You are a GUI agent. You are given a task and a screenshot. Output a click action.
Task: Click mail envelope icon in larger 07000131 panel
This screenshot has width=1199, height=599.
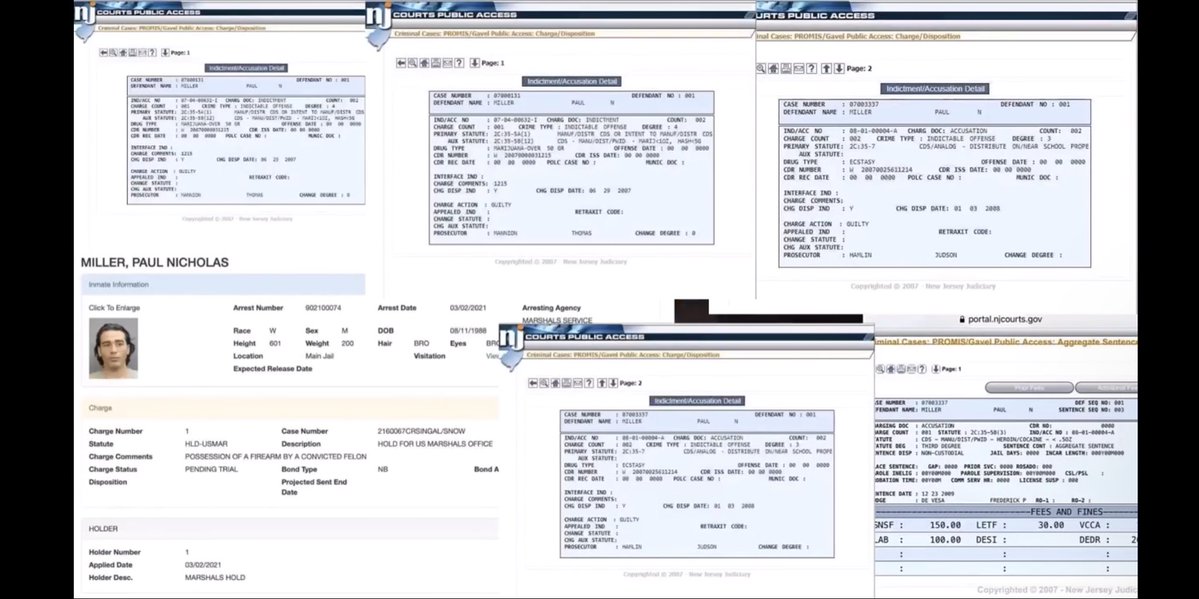[x=447, y=63]
